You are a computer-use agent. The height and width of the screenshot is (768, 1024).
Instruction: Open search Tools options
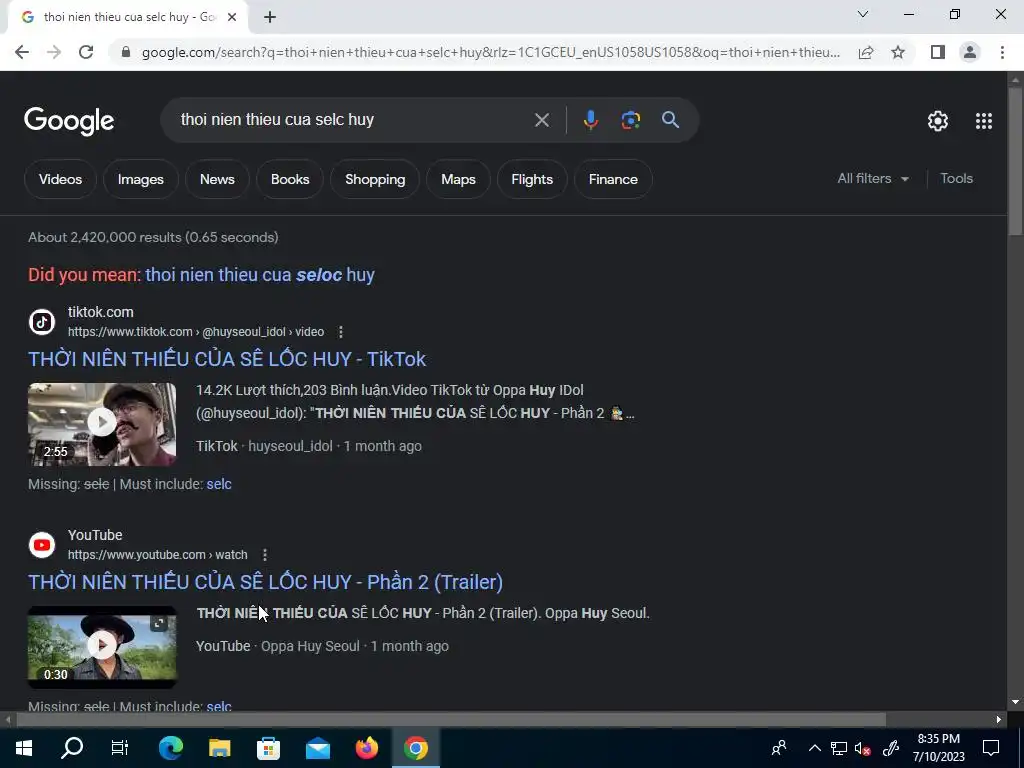[x=956, y=178]
